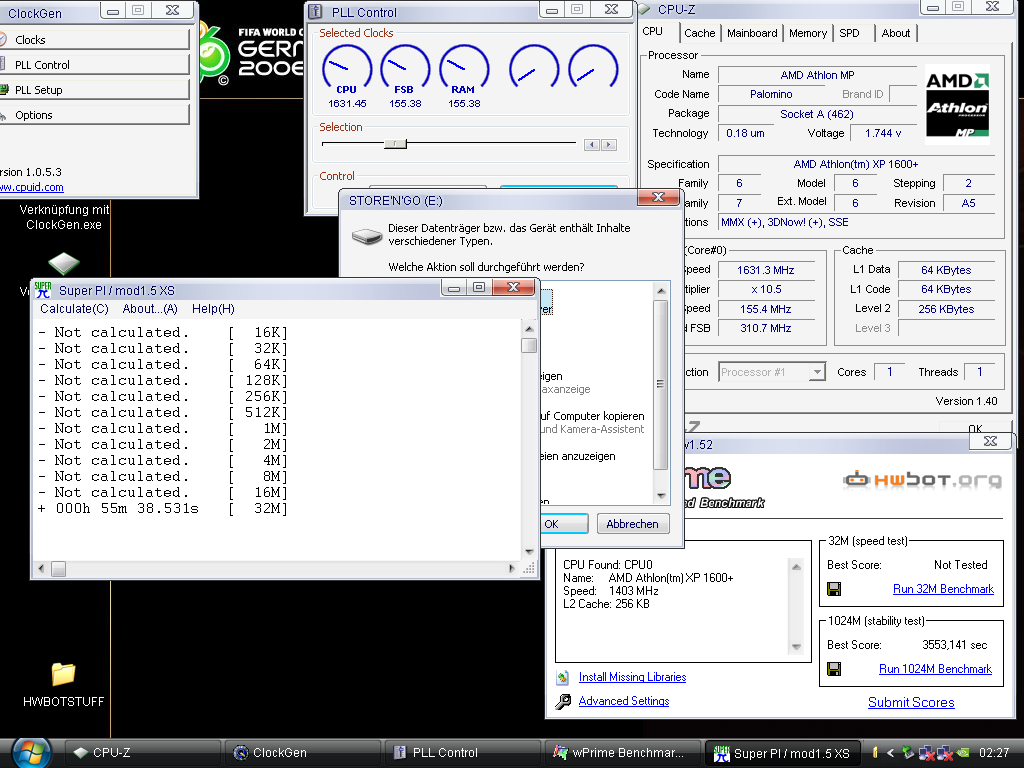The image size is (1024, 768).
Task: Switch to the SPD tab in CPU-Z
Action: (x=849, y=33)
